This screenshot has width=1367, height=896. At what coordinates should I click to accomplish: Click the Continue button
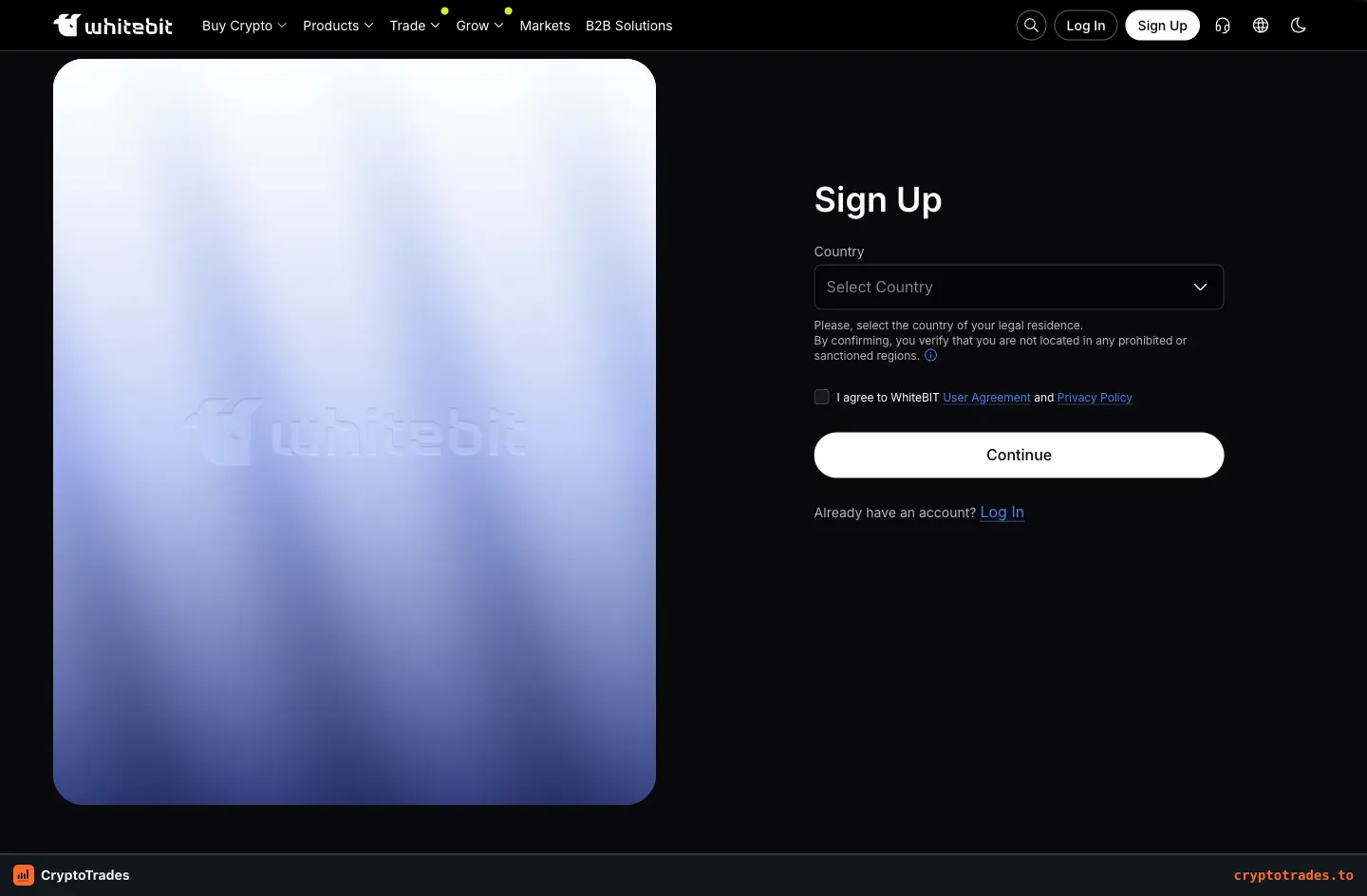1019,455
